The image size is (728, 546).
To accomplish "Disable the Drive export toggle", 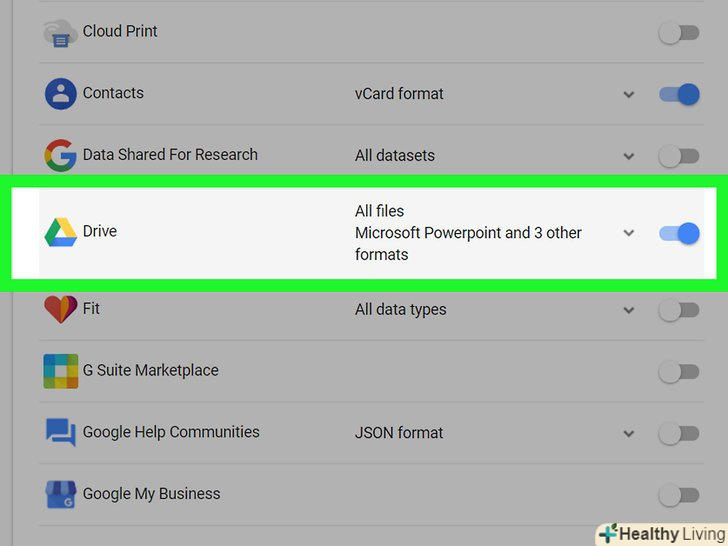I will click(x=679, y=233).
